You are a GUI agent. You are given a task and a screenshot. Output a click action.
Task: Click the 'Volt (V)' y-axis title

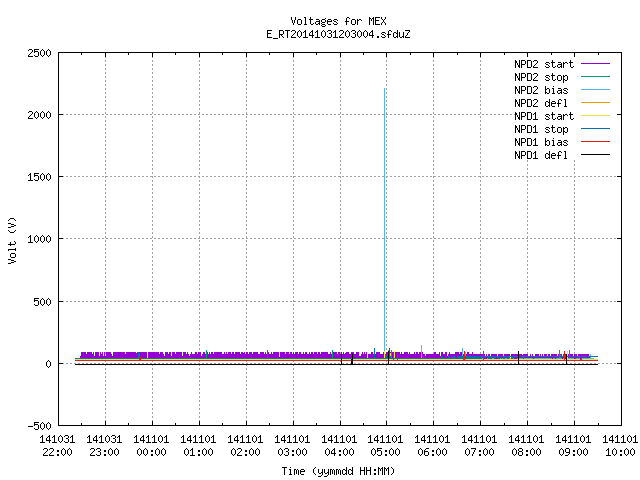point(12,240)
